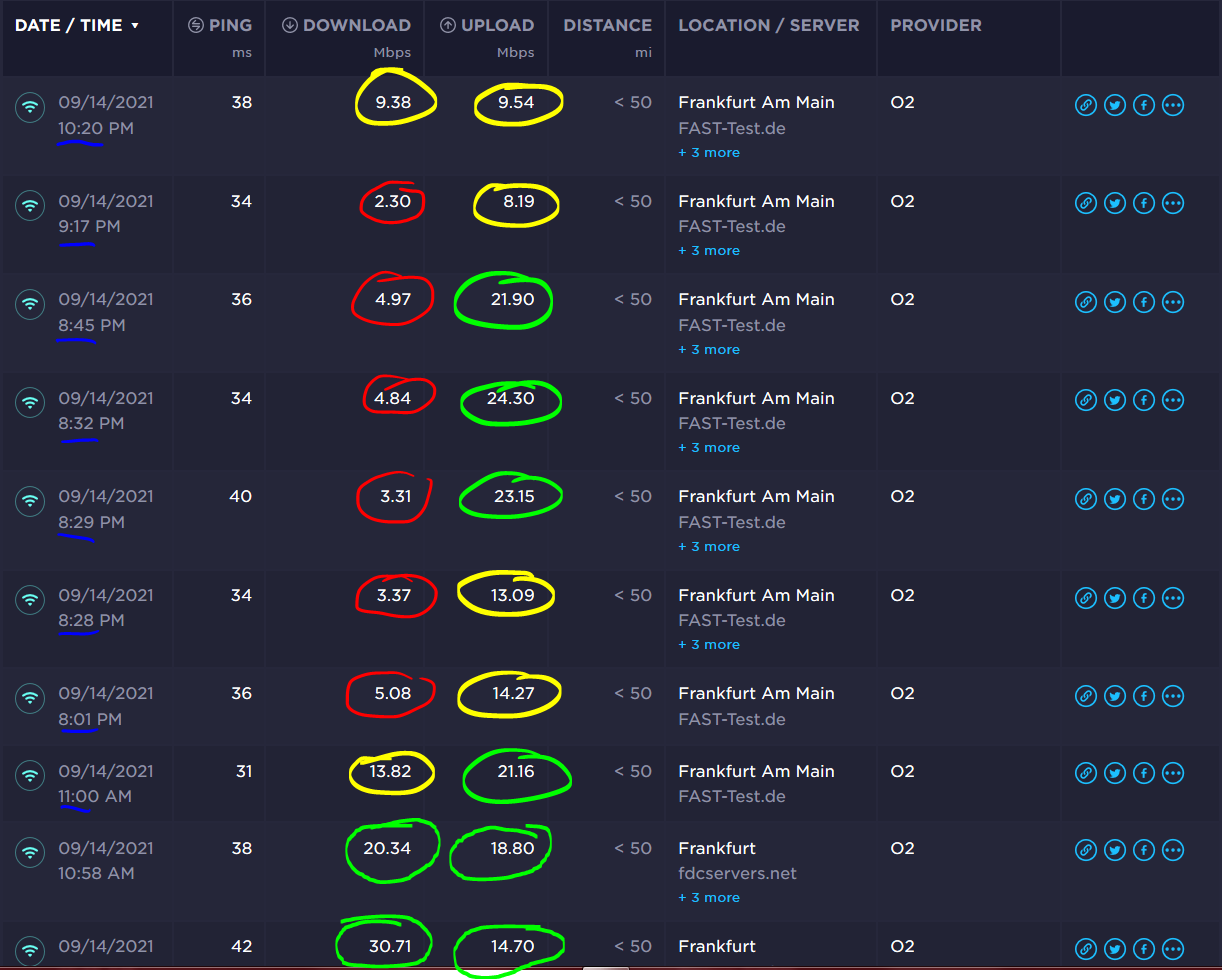
Task: Reveal "+ 3 more" servers for the 8:29 PM test
Action: tap(709, 547)
